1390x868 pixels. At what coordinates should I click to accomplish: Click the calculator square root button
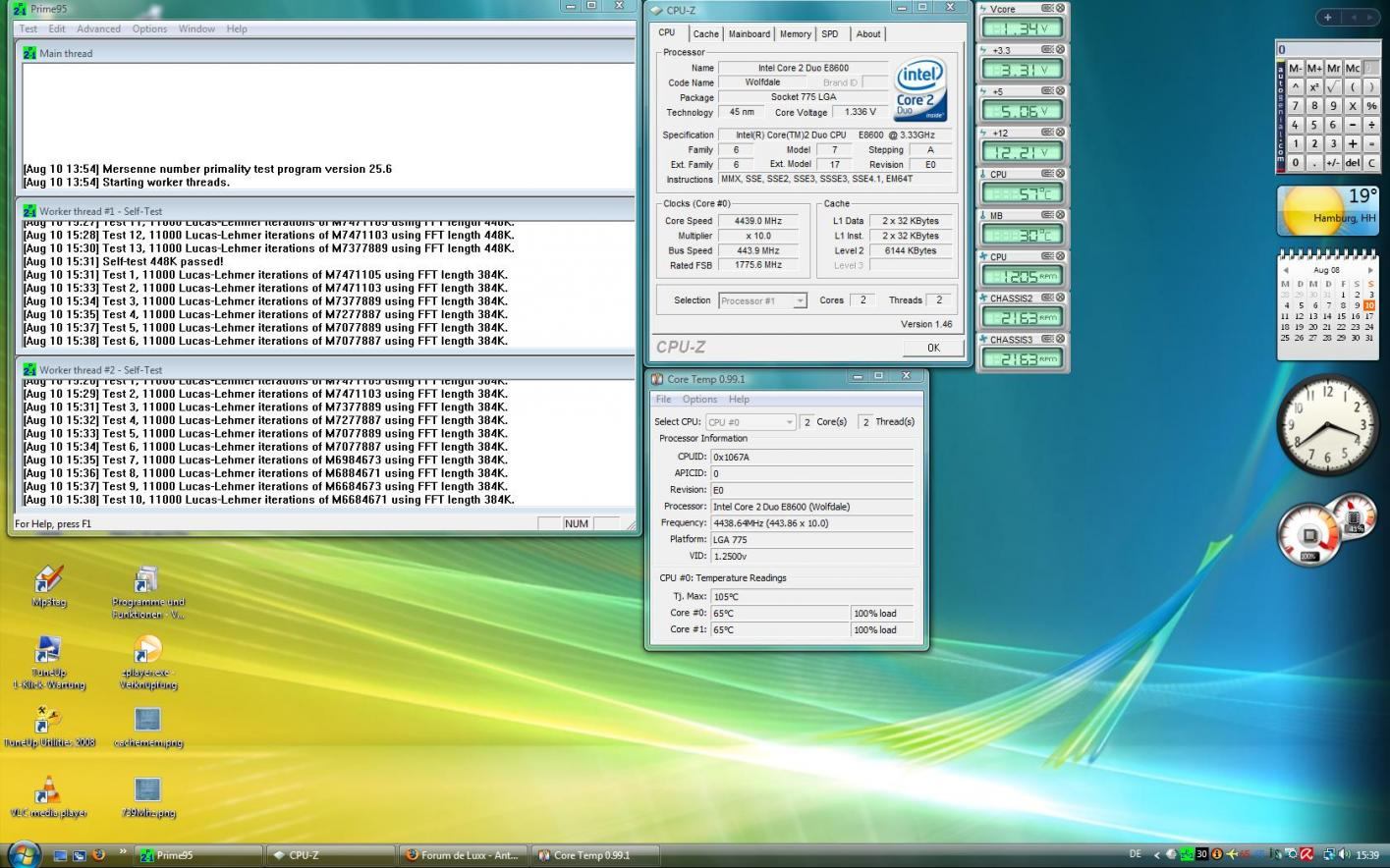pyautogui.click(x=1334, y=87)
